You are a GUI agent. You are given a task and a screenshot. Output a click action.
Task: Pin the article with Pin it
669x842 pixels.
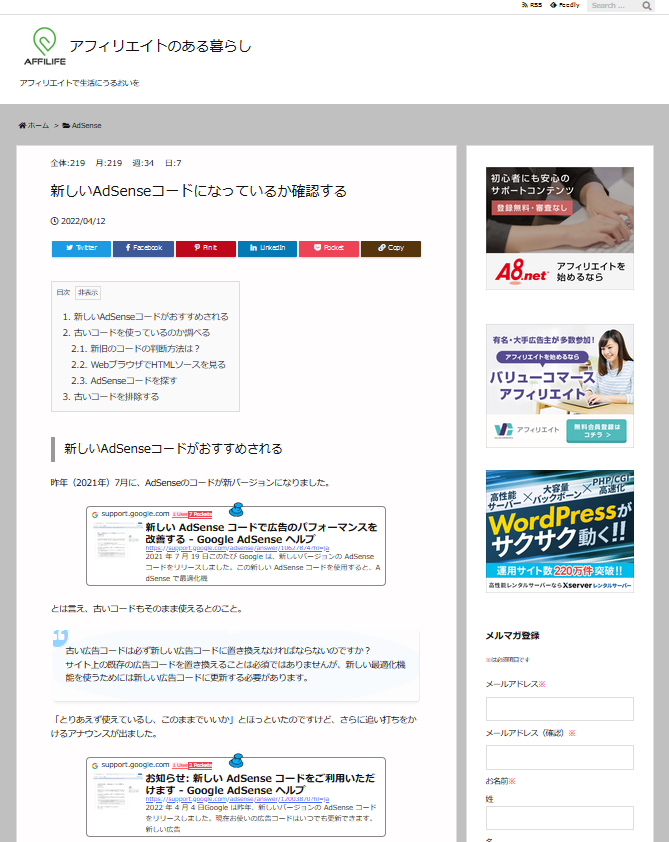tap(206, 248)
